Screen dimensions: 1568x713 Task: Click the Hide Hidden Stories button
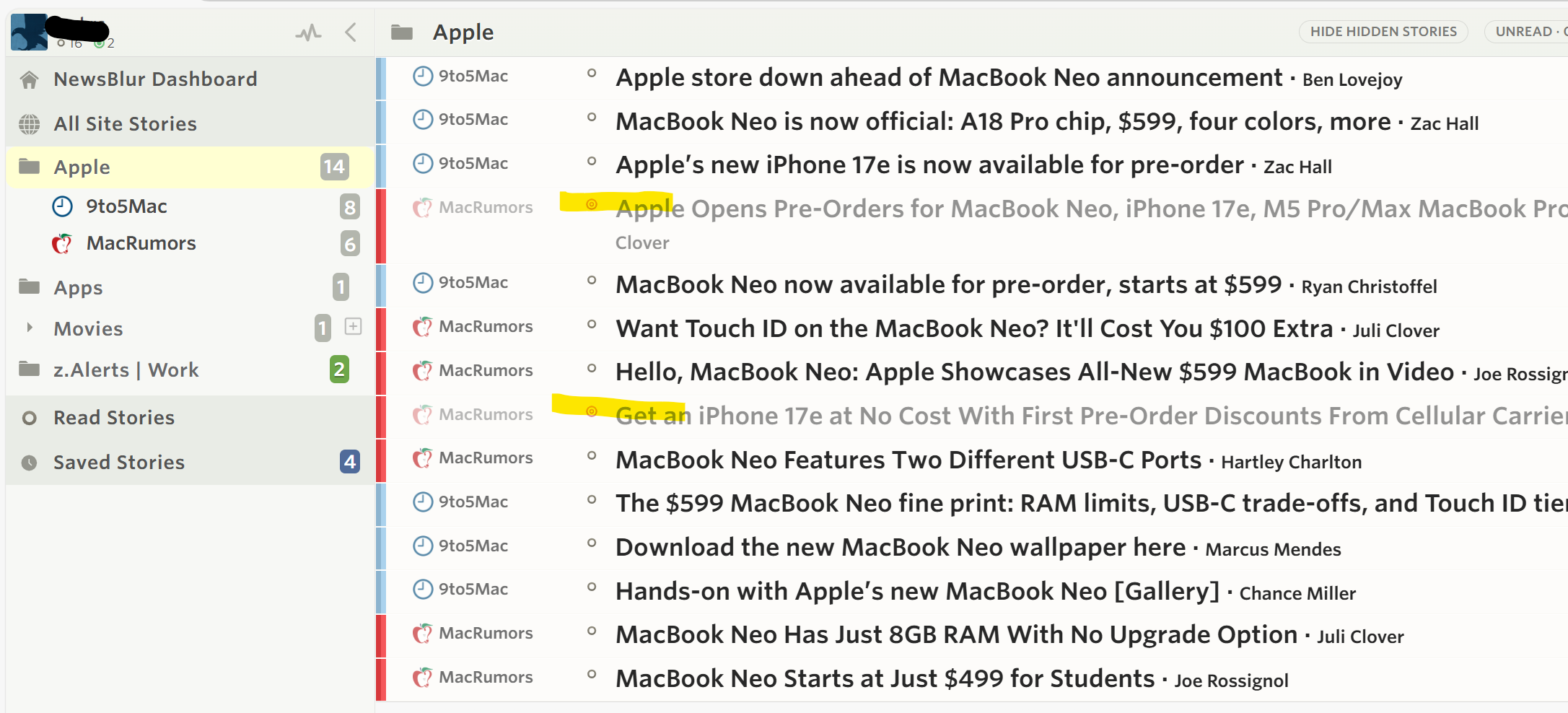click(1383, 32)
